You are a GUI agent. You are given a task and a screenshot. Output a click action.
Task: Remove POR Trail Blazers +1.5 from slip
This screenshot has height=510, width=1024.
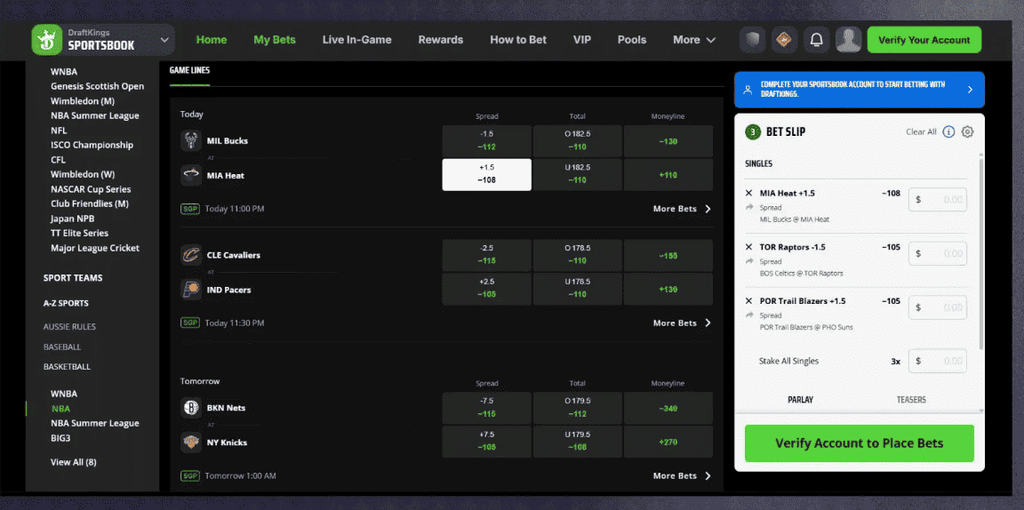click(x=749, y=301)
